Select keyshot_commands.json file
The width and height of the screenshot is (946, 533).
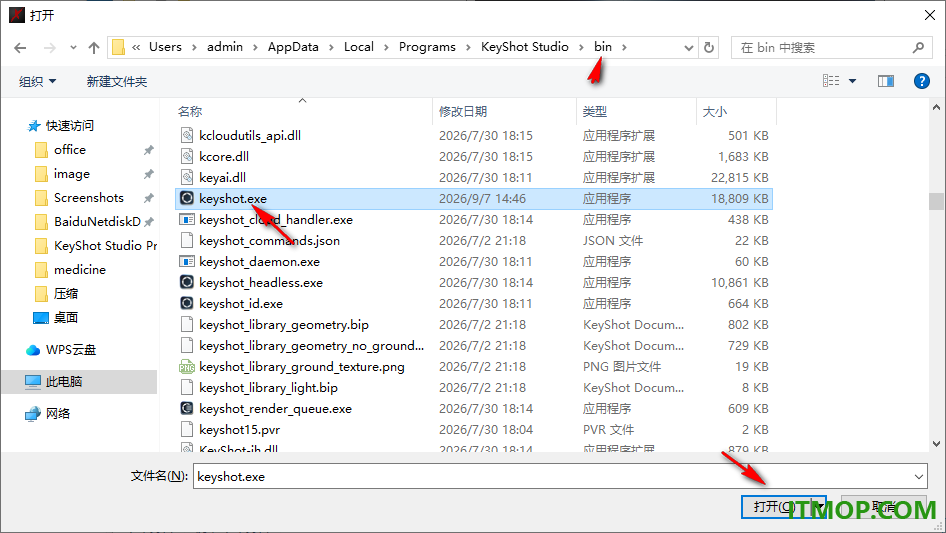269,240
